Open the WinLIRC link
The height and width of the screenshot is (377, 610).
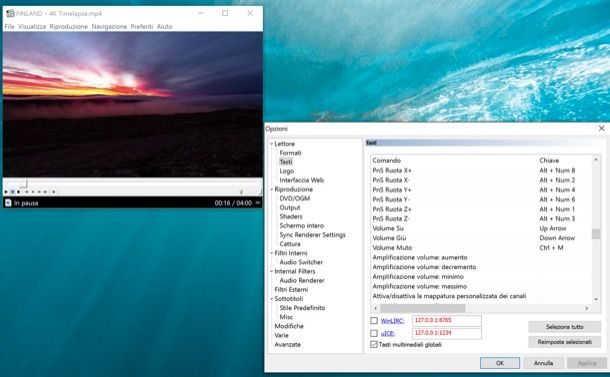point(392,321)
